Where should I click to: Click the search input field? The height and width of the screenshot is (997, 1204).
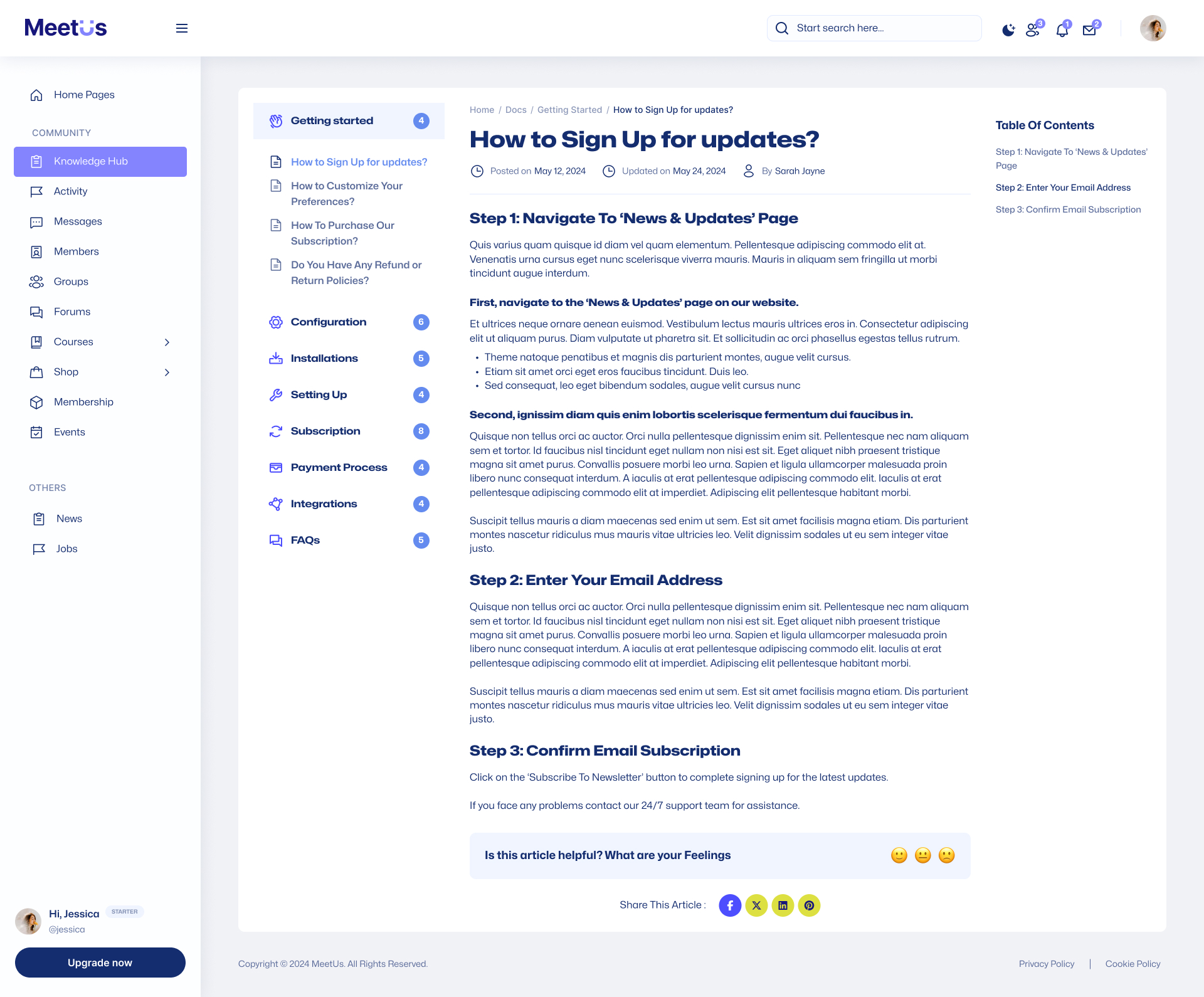(874, 28)
